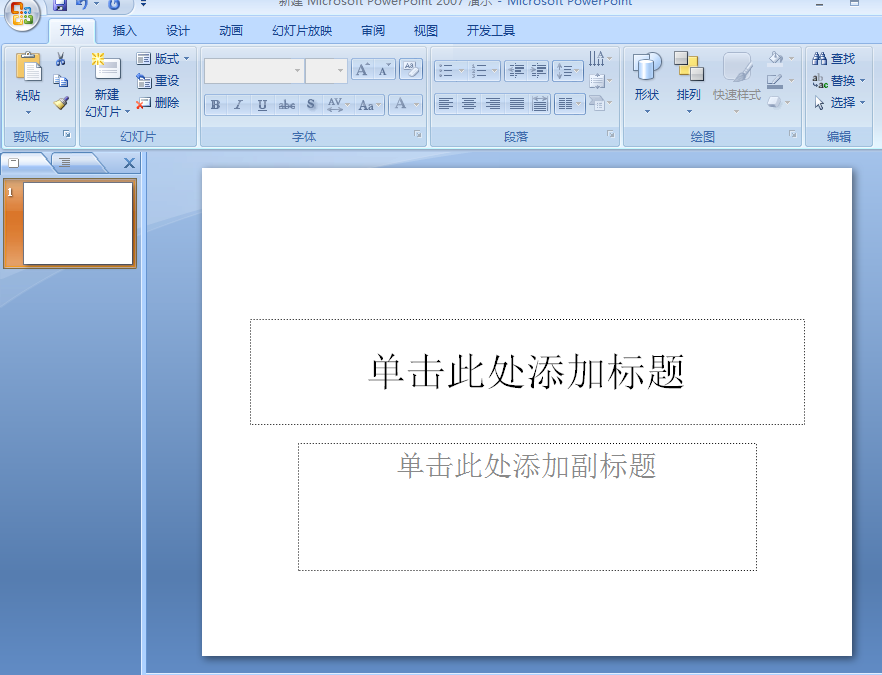Viewport: 882px width, 675px height.
Task: Click the Reset (重设) button
Action: pyautogui.click(x=158, y=81)
